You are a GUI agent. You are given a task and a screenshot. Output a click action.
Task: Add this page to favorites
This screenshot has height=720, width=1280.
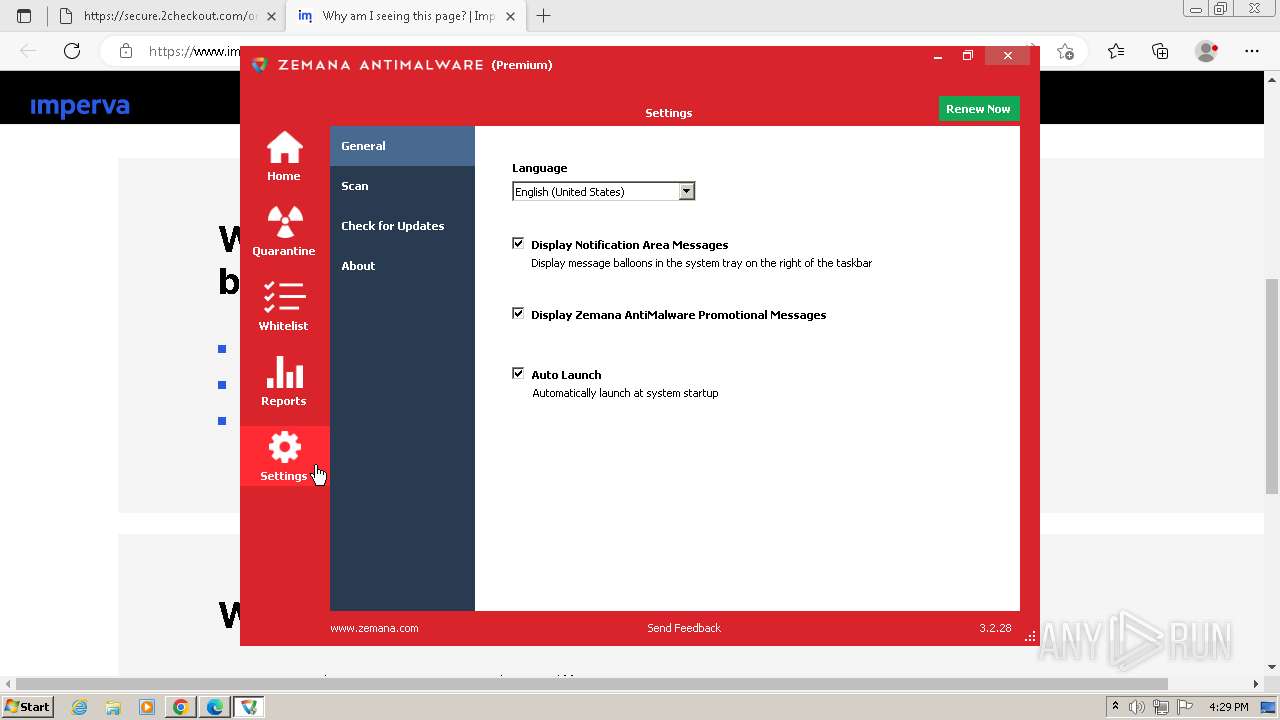1065,51
